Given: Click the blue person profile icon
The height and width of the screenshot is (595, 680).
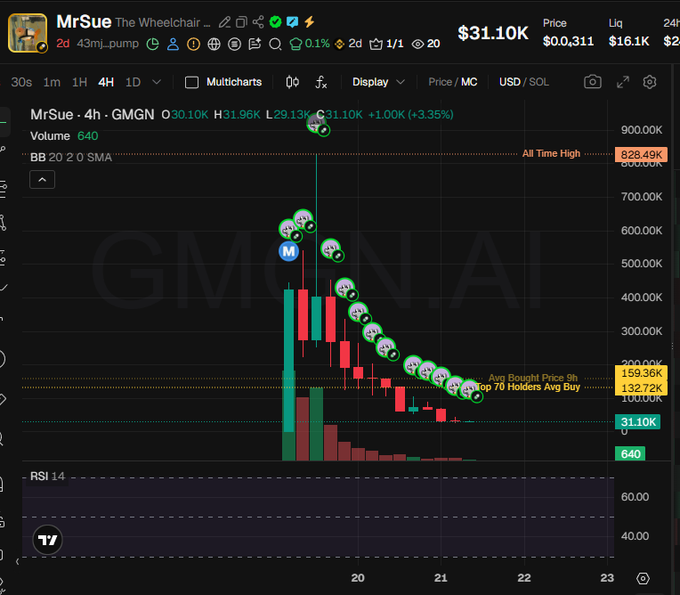Looking at the screenshot, I should tap(173, 44).
